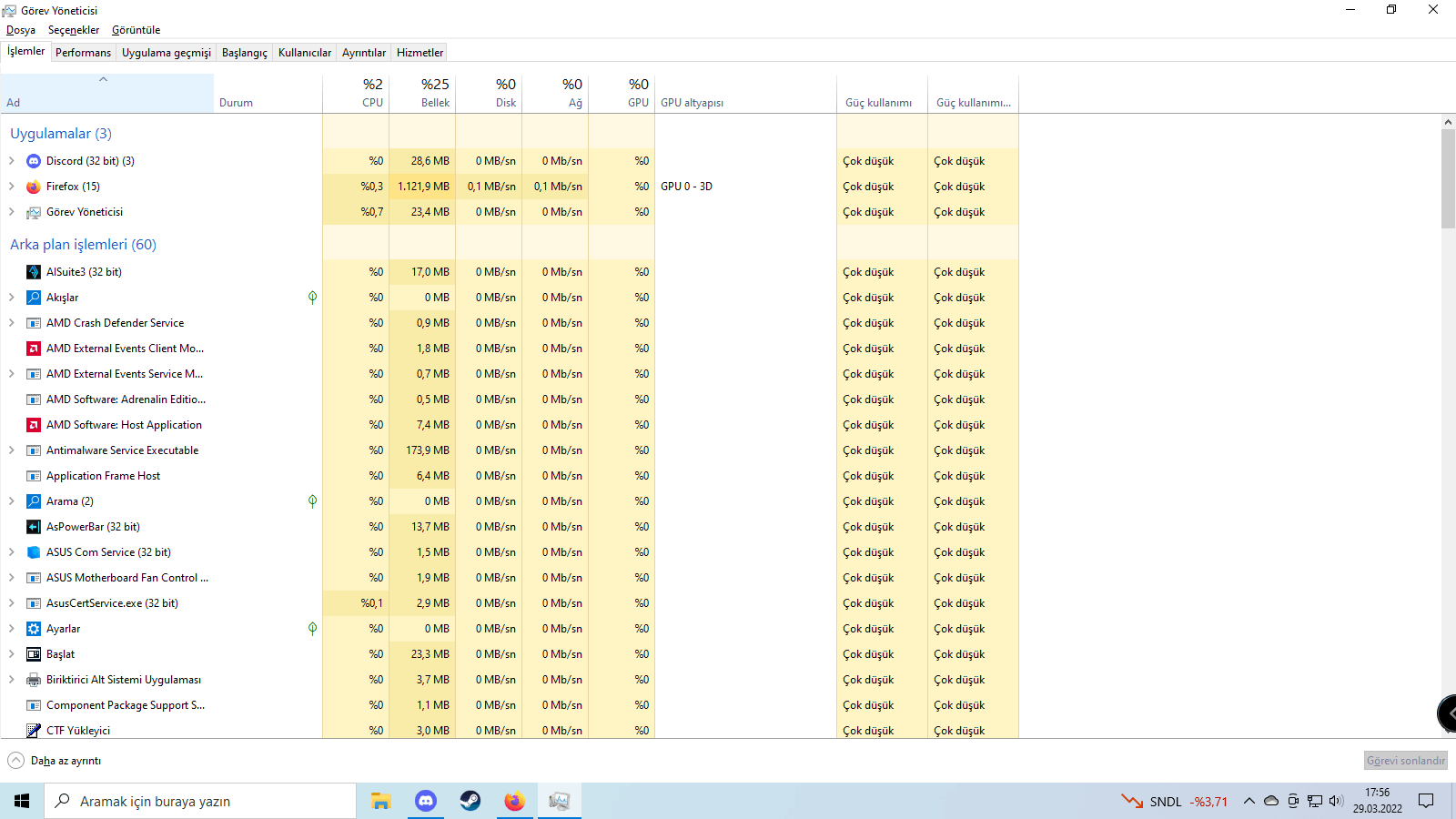Open the Seçenekler menu
Screen dimensions: 1456x819
pyautogui.click(x=74, y=30)
